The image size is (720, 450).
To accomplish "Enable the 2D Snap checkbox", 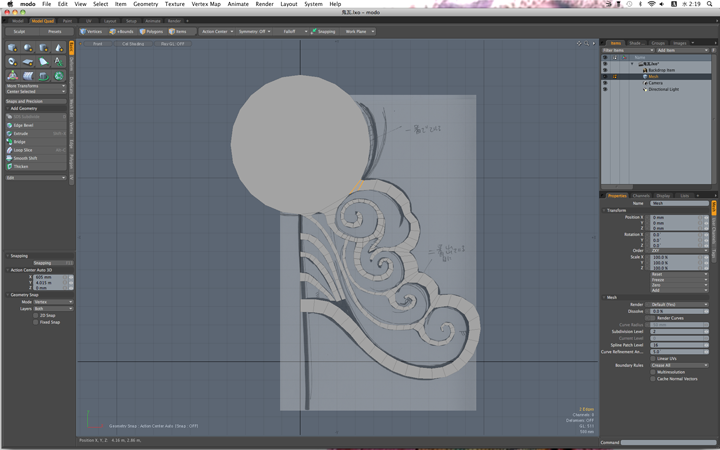I will [x=36, y=315].
